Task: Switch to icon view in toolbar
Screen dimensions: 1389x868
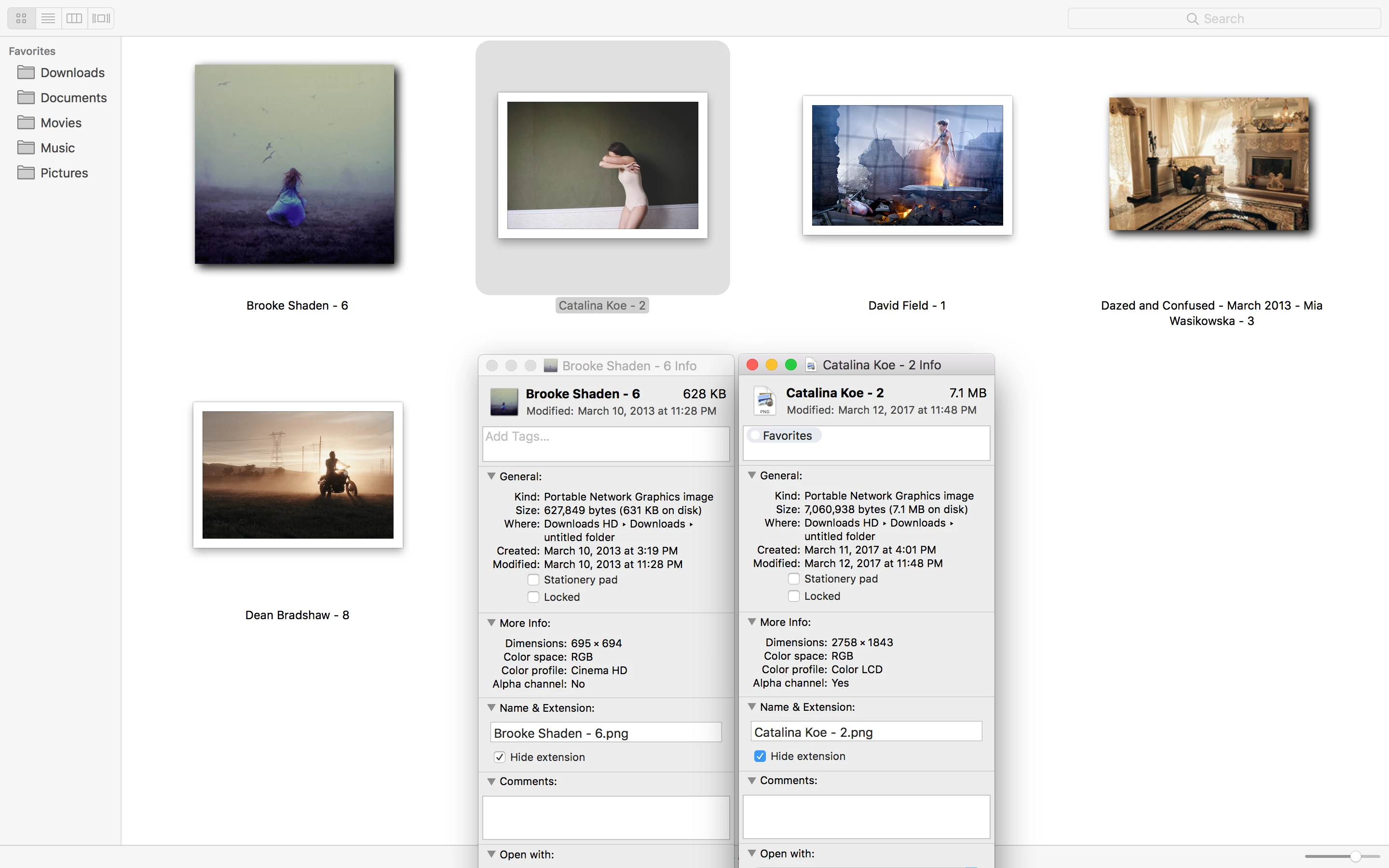Action: click(21, 18)
